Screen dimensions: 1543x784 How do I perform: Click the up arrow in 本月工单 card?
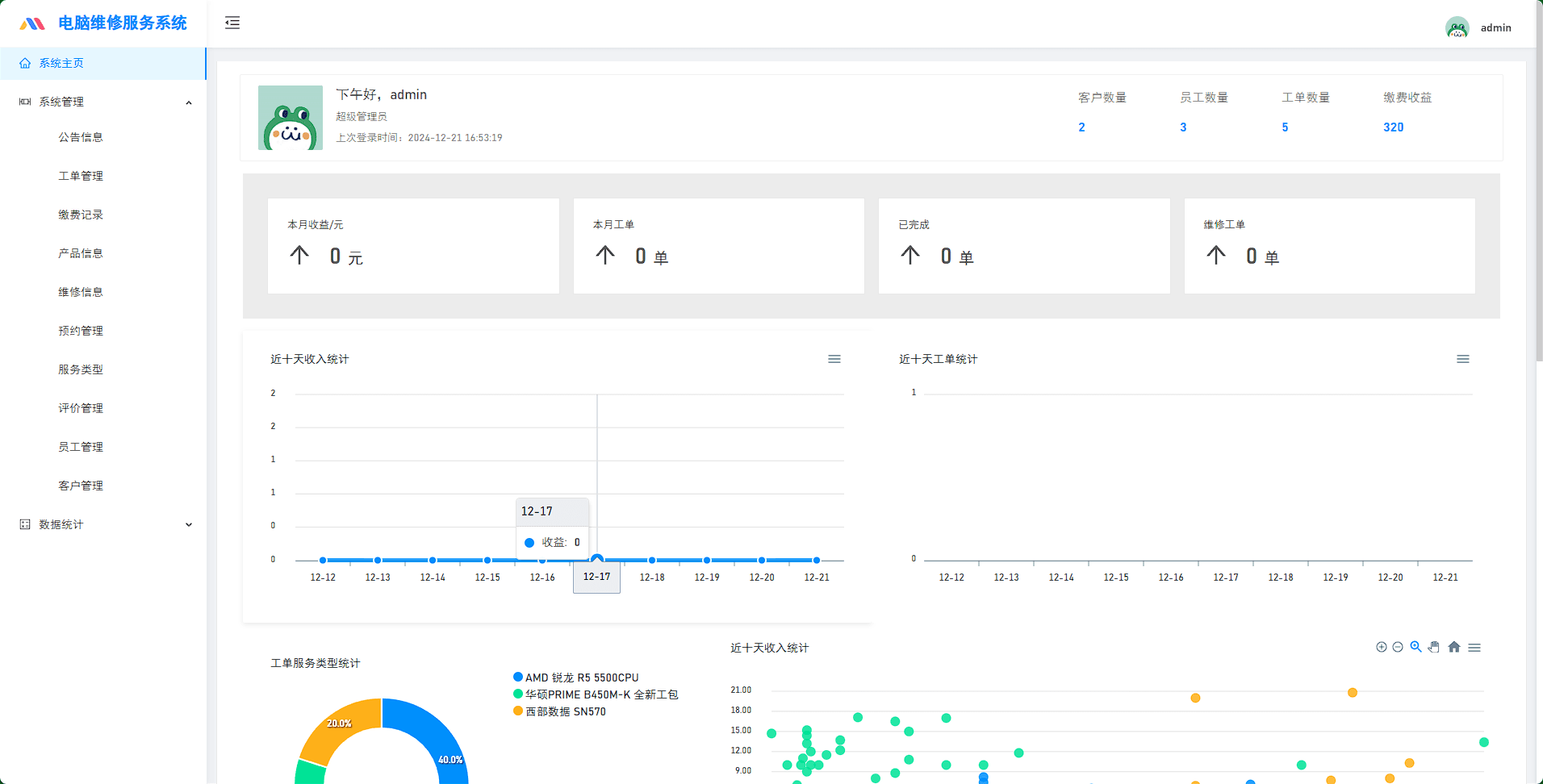coord(605,256)
